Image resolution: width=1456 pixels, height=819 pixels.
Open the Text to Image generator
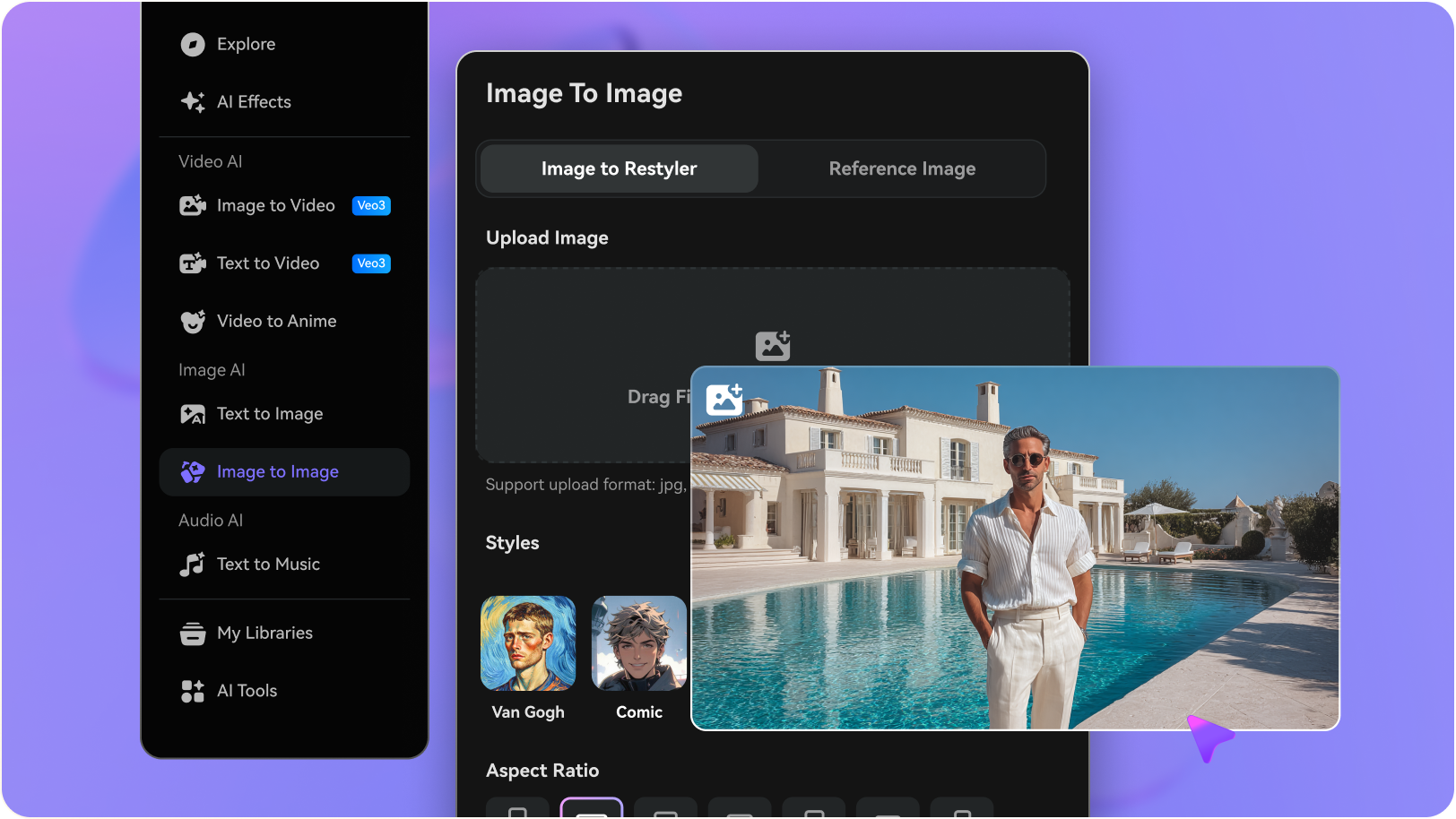pos(268,414)
